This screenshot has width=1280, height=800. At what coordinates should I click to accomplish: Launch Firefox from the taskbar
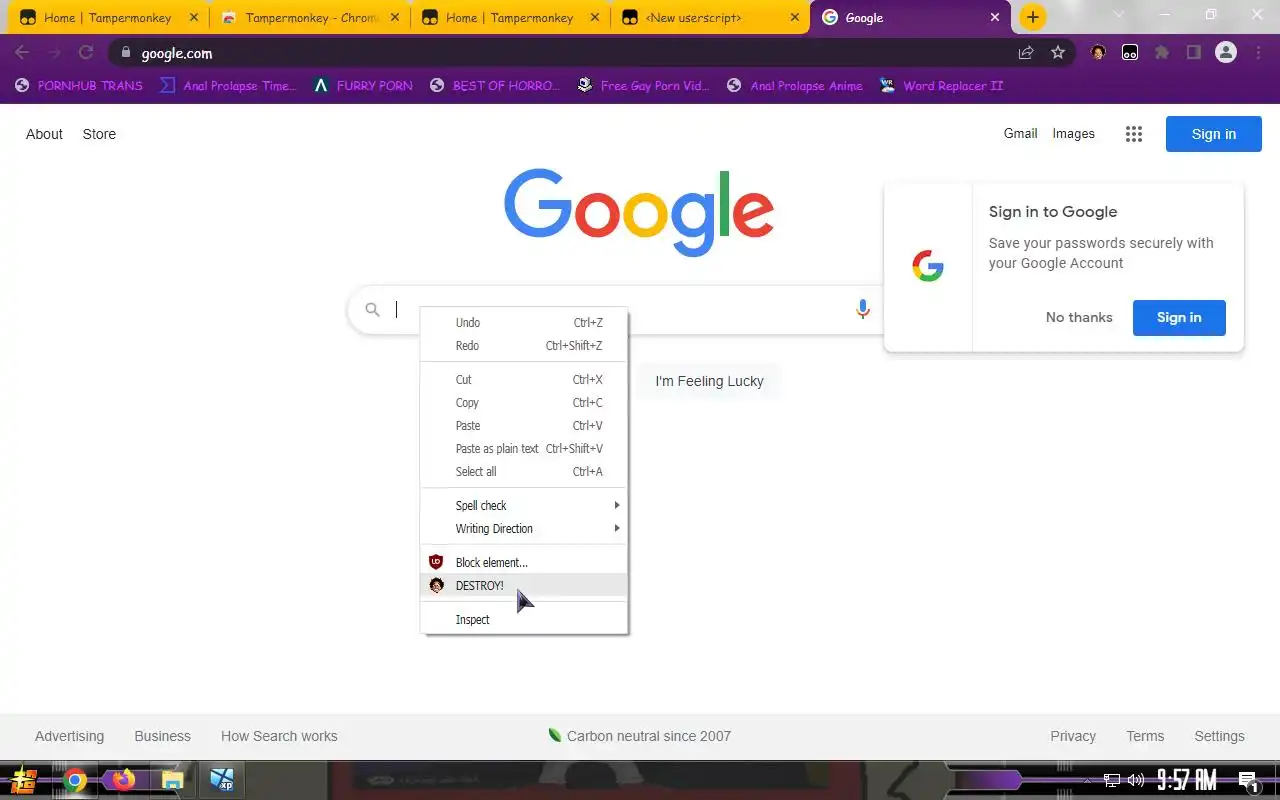(x=123, y=779)
